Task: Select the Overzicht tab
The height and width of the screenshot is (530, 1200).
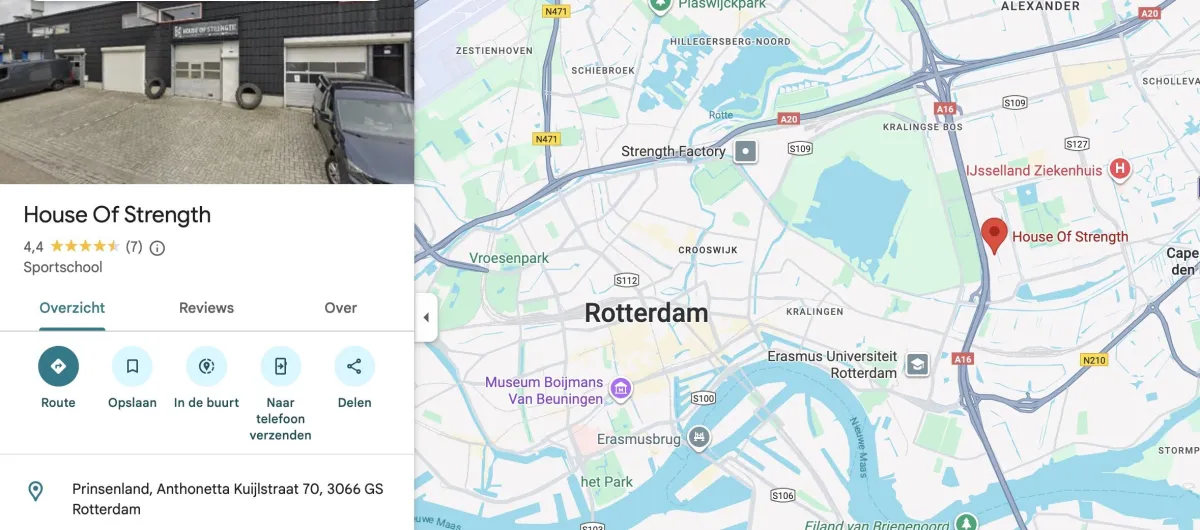Action: 72,308
